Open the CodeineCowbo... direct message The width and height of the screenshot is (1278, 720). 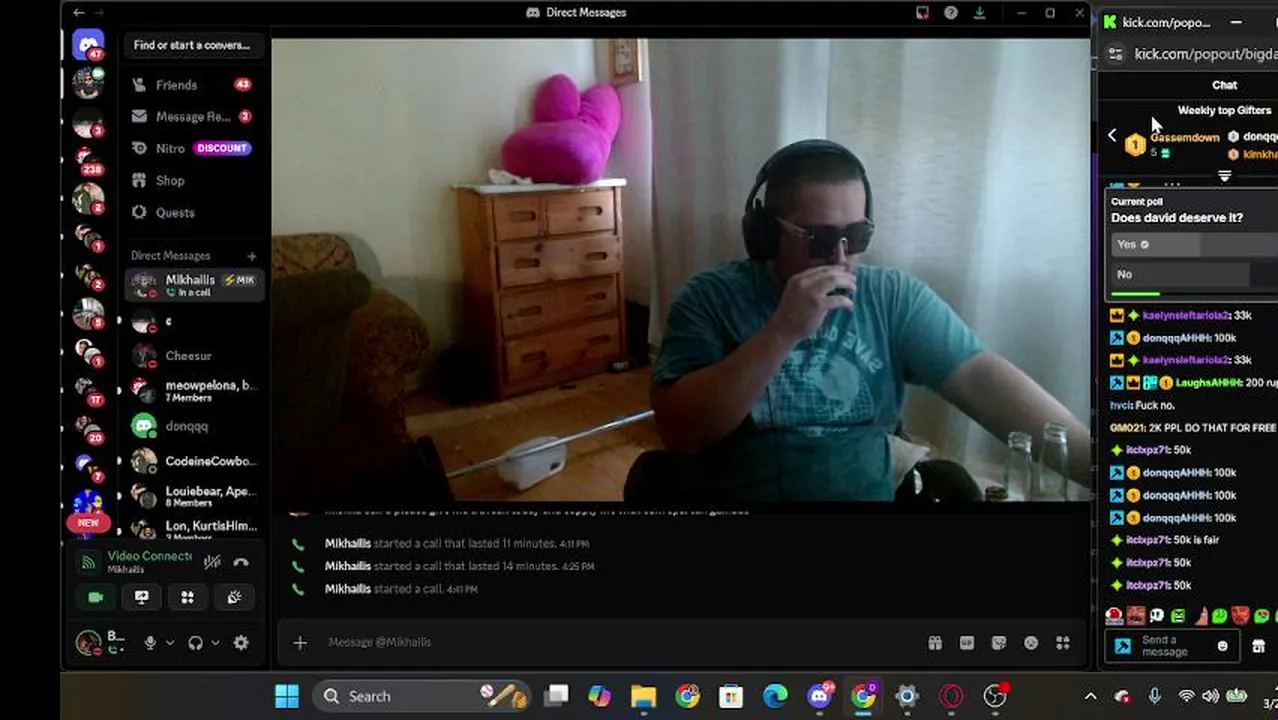click(194, 461)
